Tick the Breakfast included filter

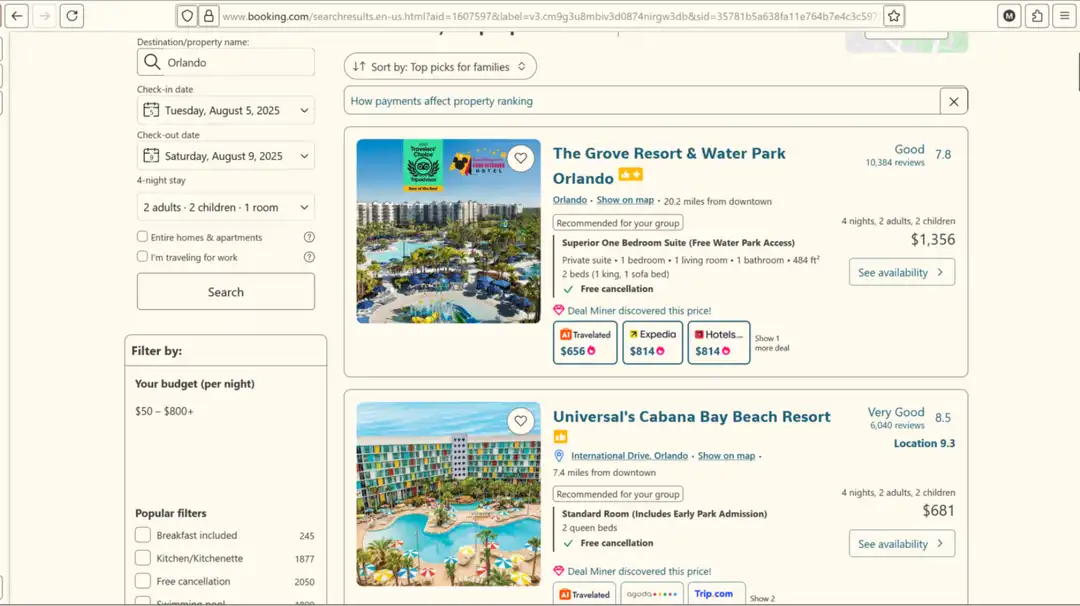coord(143,535)
